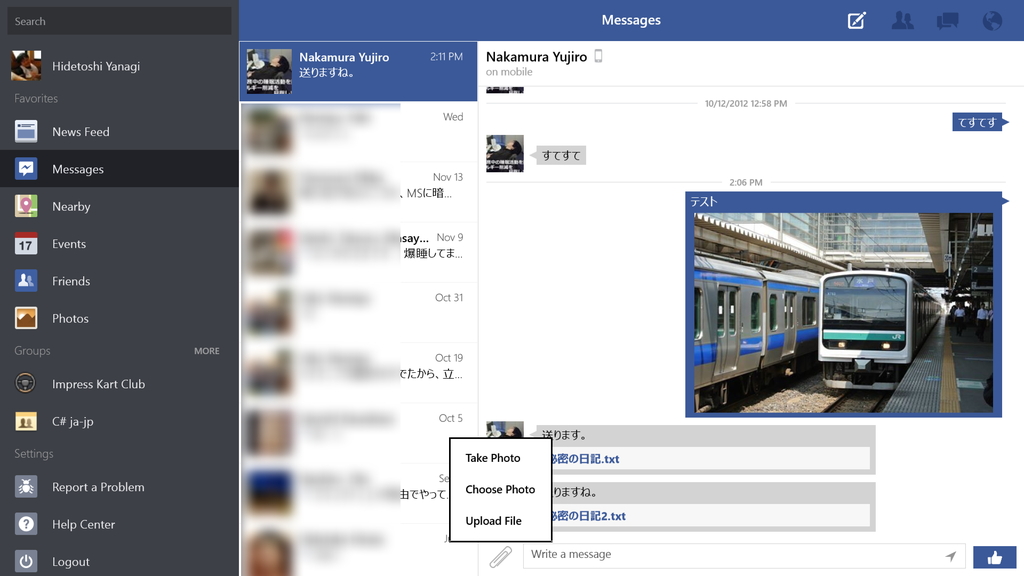Click the Messages title in header

(x=631, y=20)
